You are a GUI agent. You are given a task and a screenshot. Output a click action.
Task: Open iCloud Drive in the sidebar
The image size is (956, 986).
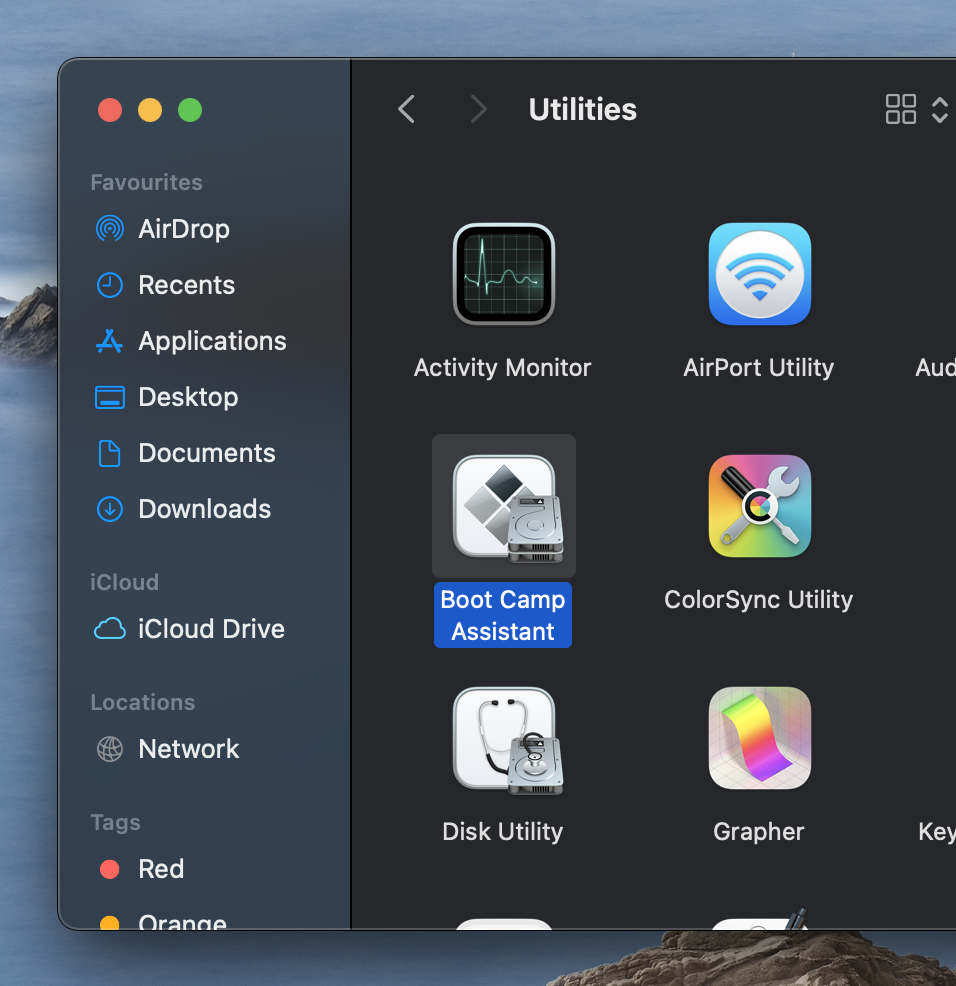point(211,629)
